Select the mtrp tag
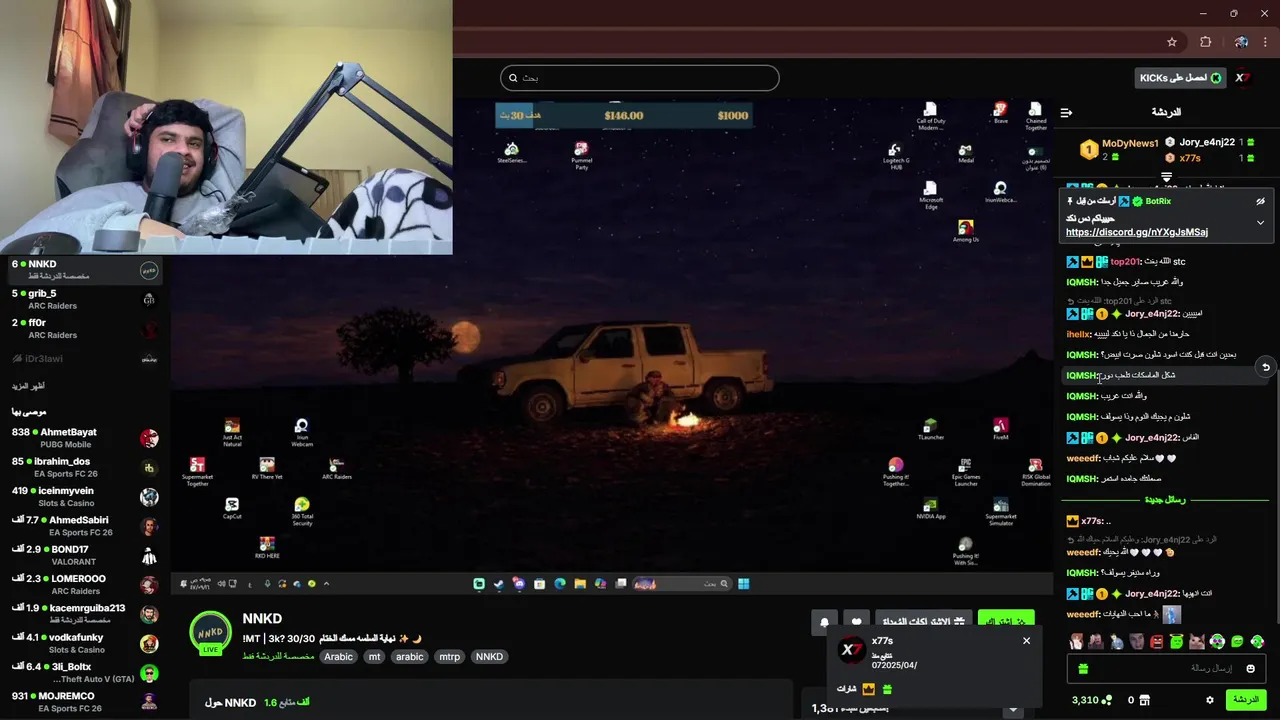The image size is (1280, 720). coord(450,657)
